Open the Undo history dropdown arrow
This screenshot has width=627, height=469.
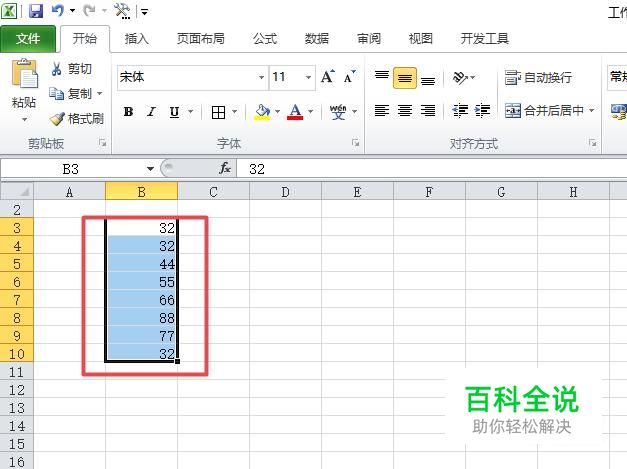[72, 11]
